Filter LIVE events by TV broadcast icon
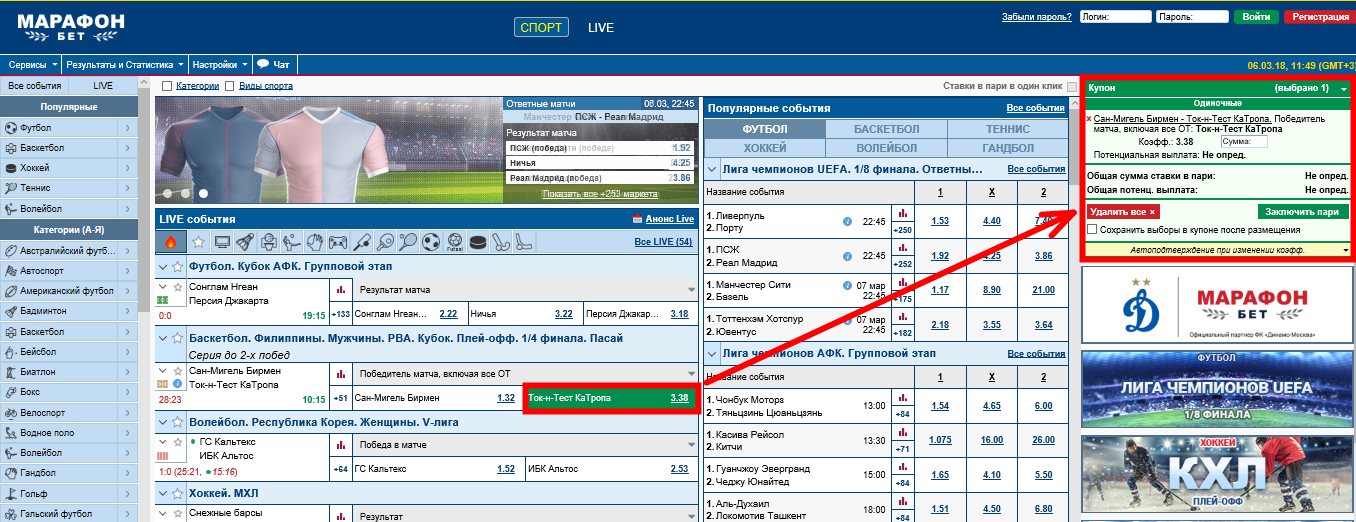 [x=222, y=241]
